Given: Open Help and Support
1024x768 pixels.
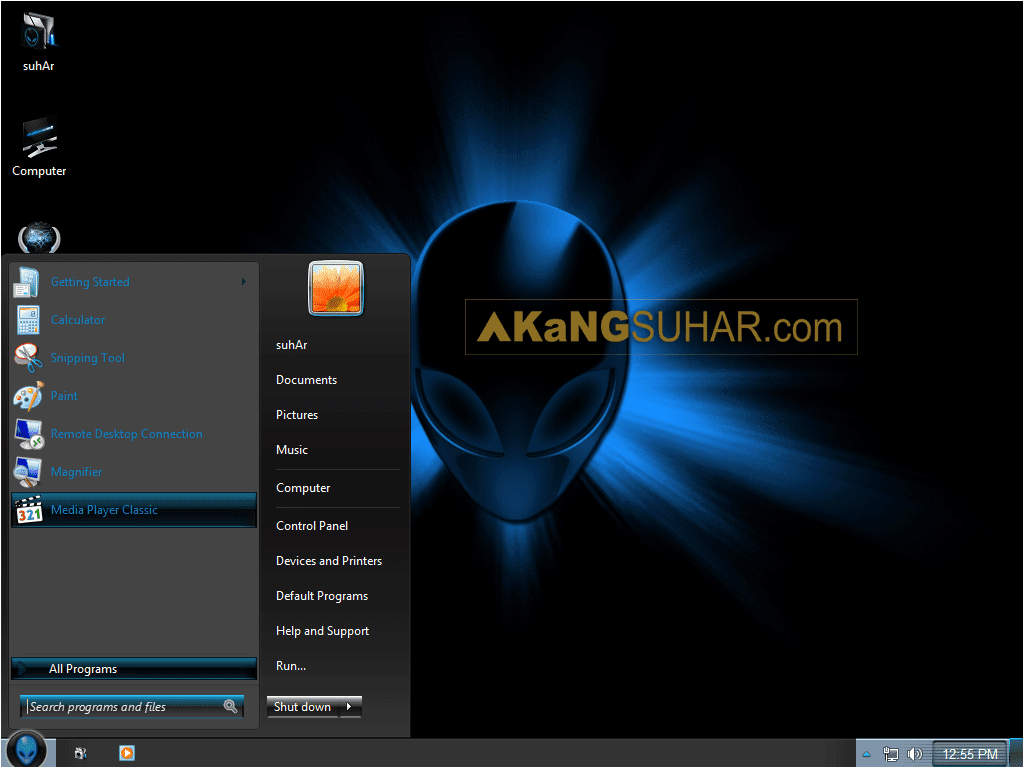Looking at the screenshot, I should [322, 631].
